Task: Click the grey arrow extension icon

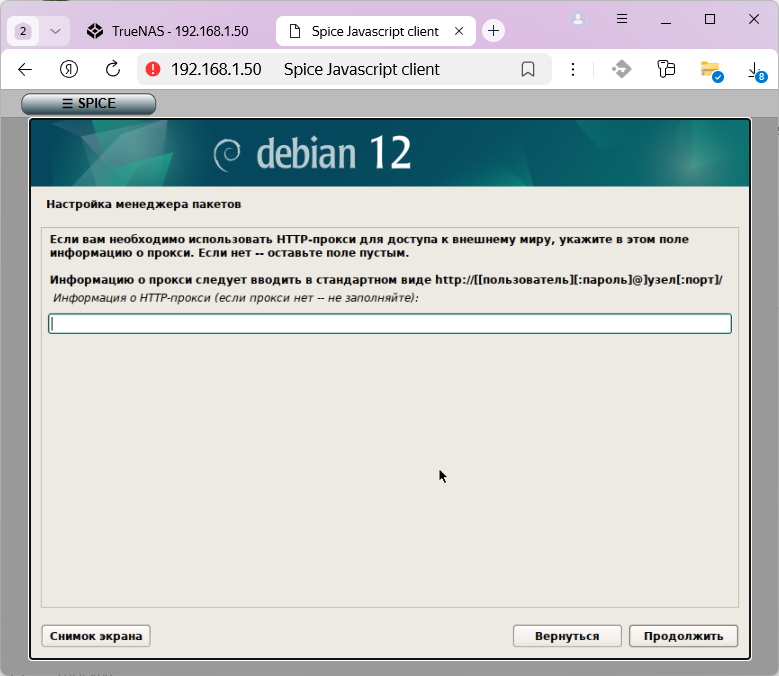Action: tap(621, 69)
